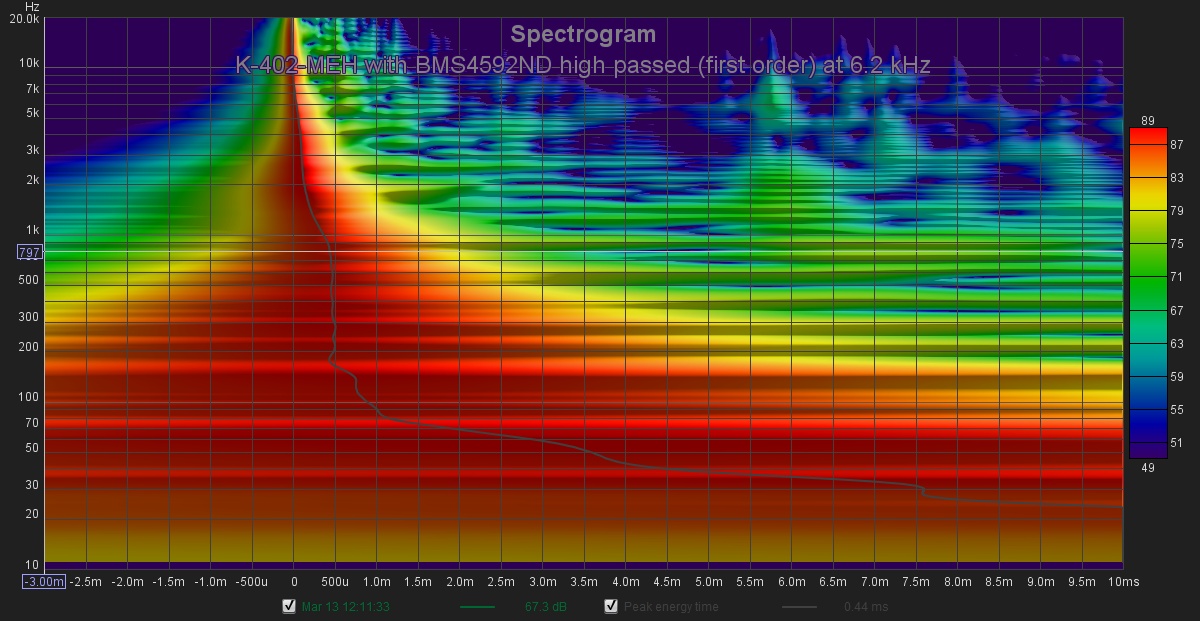Click the -2.5m tick label on time axis
Viewport: 1200px width, 621px height.
[x=87, y=581]
